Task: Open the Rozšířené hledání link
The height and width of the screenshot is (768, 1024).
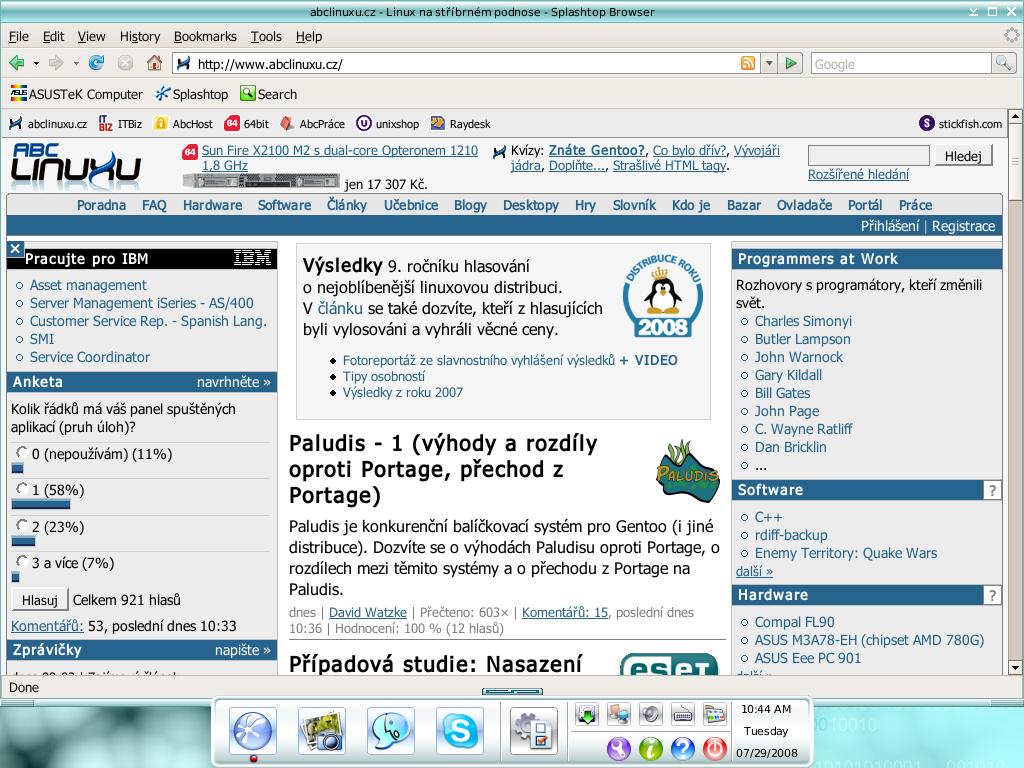Action: (x=858, y=174)
